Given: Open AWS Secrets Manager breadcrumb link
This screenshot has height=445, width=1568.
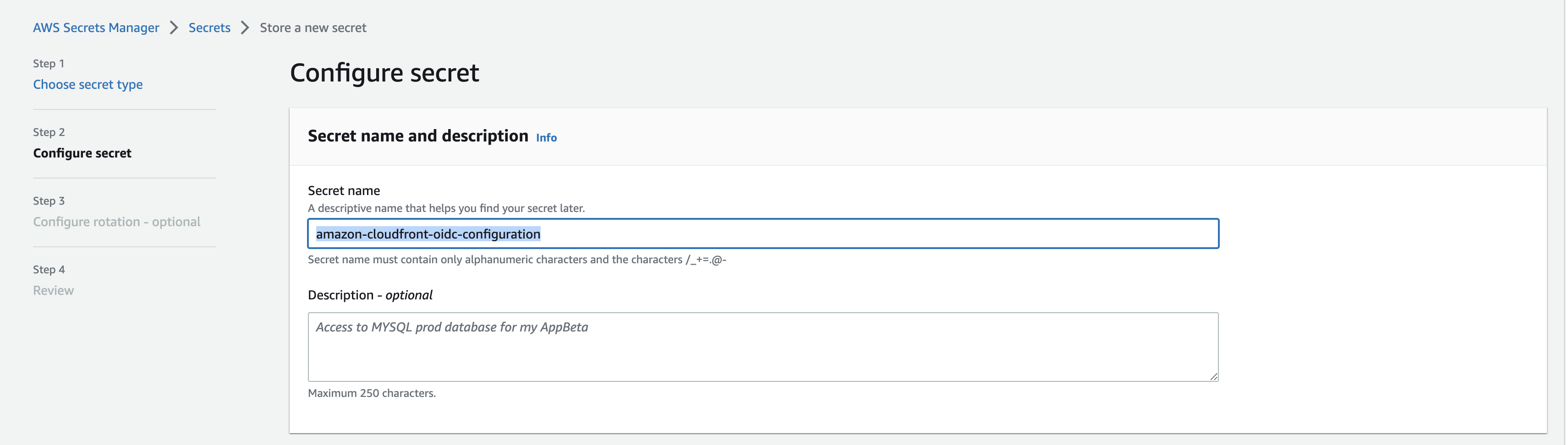Looking at the screenshot, I should 96,27.
